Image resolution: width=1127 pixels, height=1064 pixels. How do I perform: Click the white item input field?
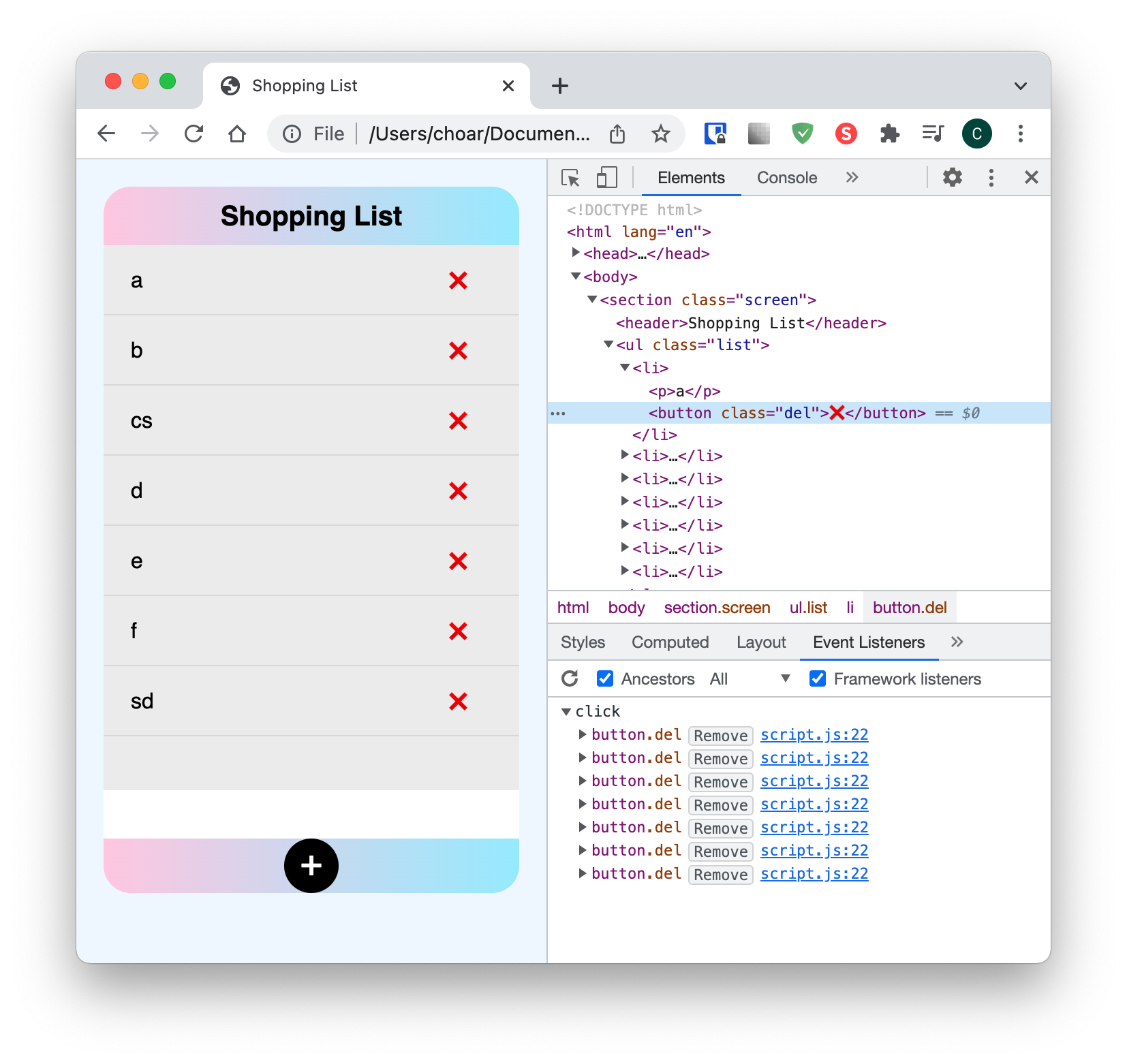tap(311, 814)
